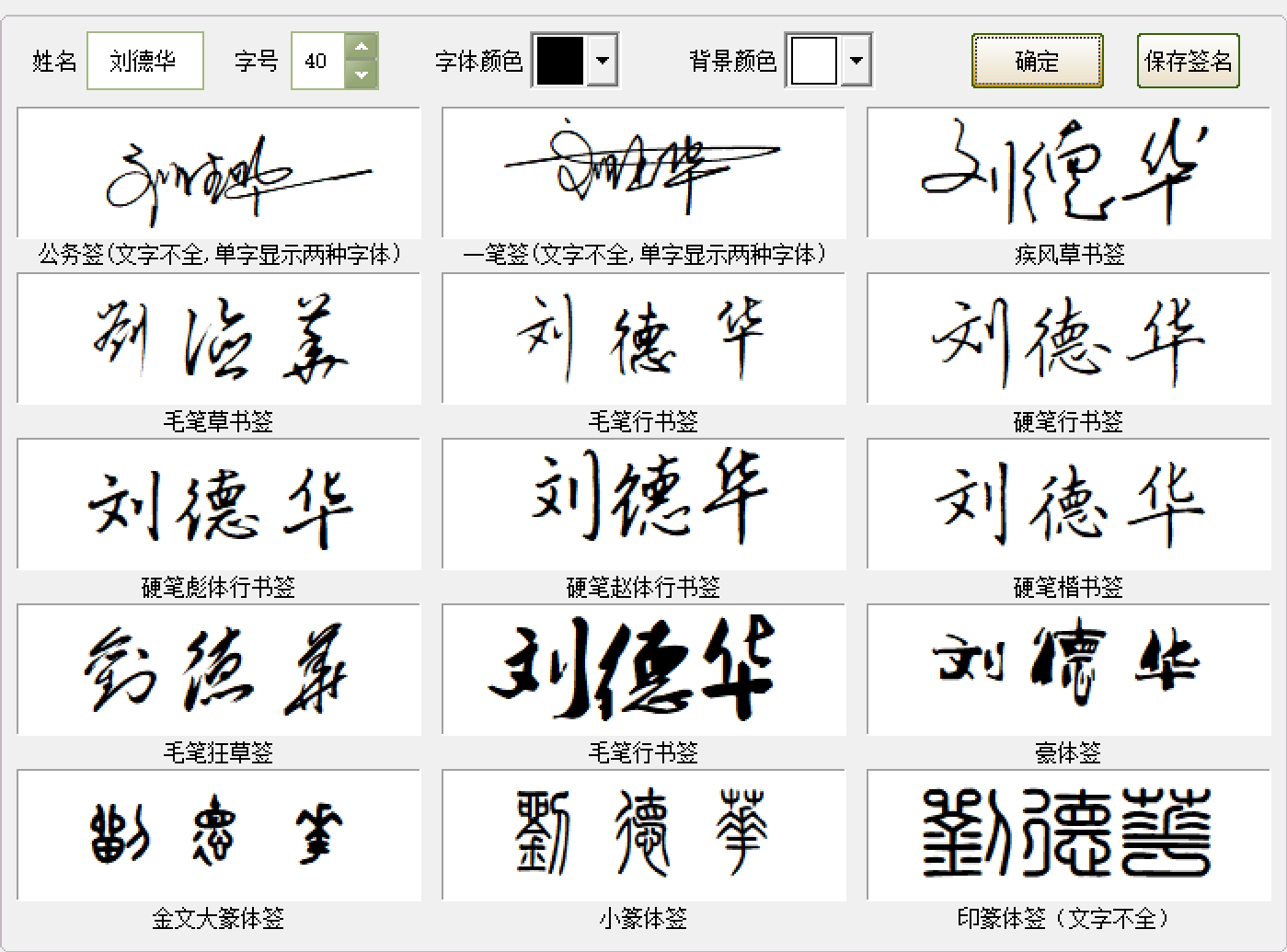Select the 硬笔行书签 signature preview
Image resolution: width=1287 pixels, height=952 pixels.
tap(1069, 338)
